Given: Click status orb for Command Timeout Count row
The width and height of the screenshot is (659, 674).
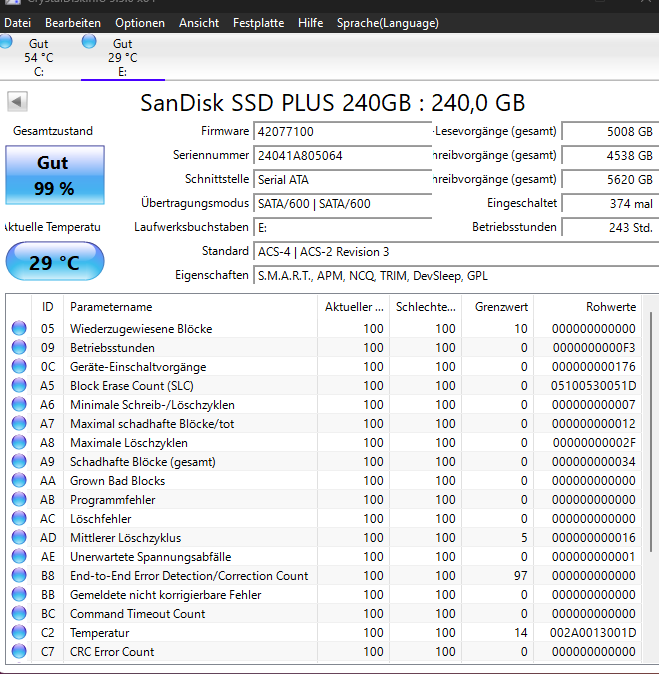Looking at the screenshot, I should tap(19, 613).
